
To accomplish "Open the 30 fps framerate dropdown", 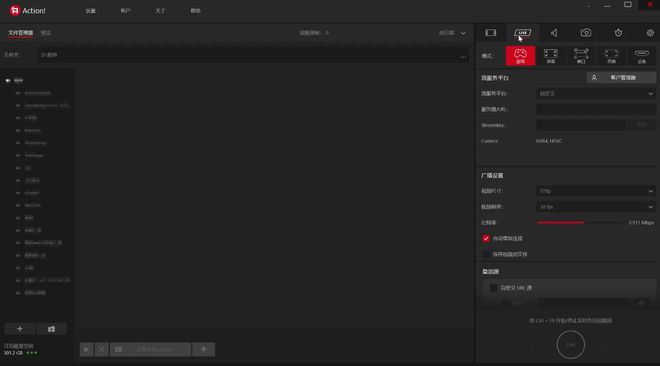I will pyautogui.click(x=596, y=207).
